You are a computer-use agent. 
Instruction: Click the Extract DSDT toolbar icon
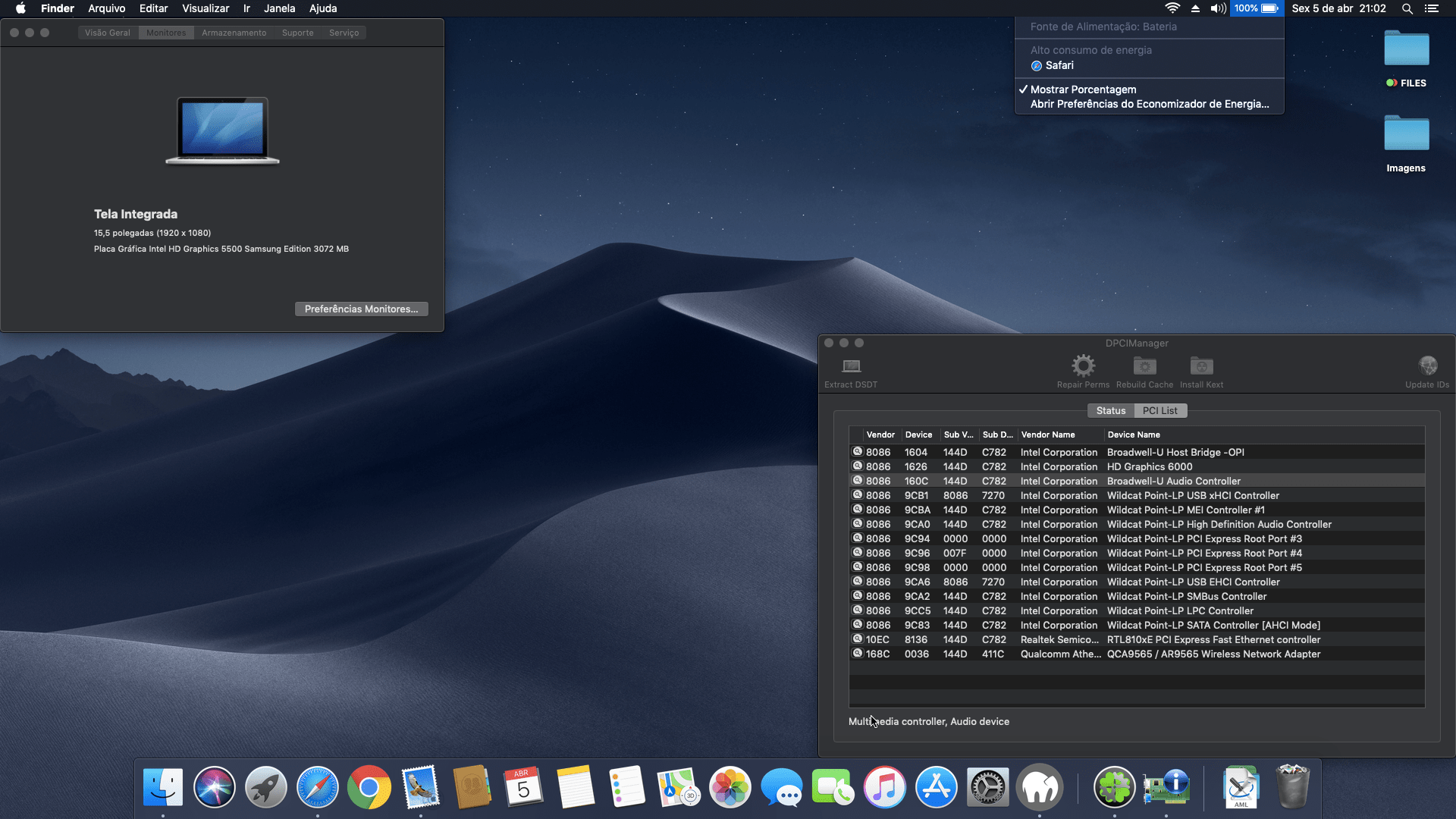click(851, 366)
